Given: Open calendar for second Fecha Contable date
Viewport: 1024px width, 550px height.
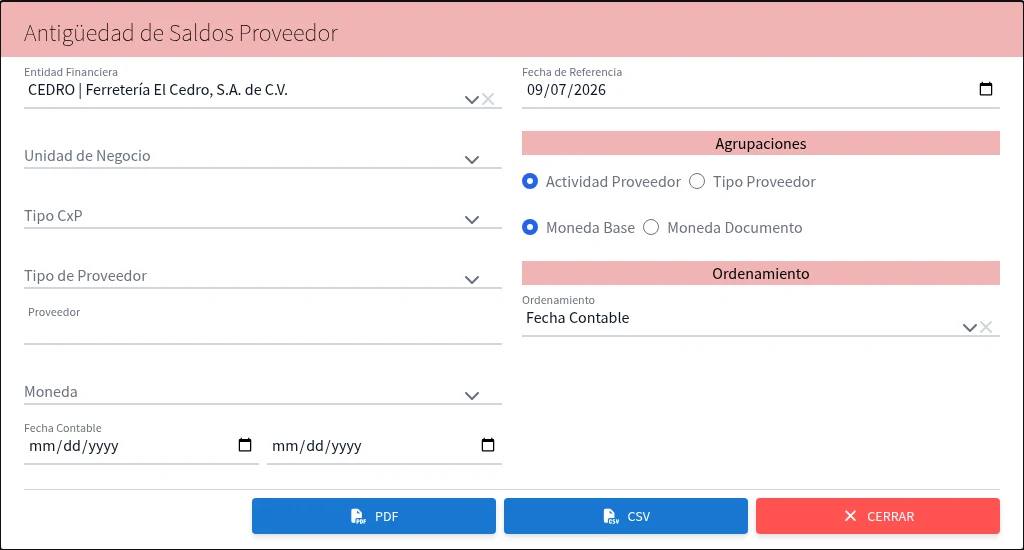Looking at the screenshot, I should coord(488,445).
